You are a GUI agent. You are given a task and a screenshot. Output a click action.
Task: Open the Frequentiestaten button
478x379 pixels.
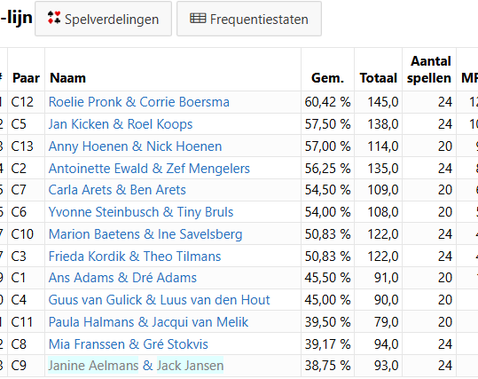tap(249, 19)
